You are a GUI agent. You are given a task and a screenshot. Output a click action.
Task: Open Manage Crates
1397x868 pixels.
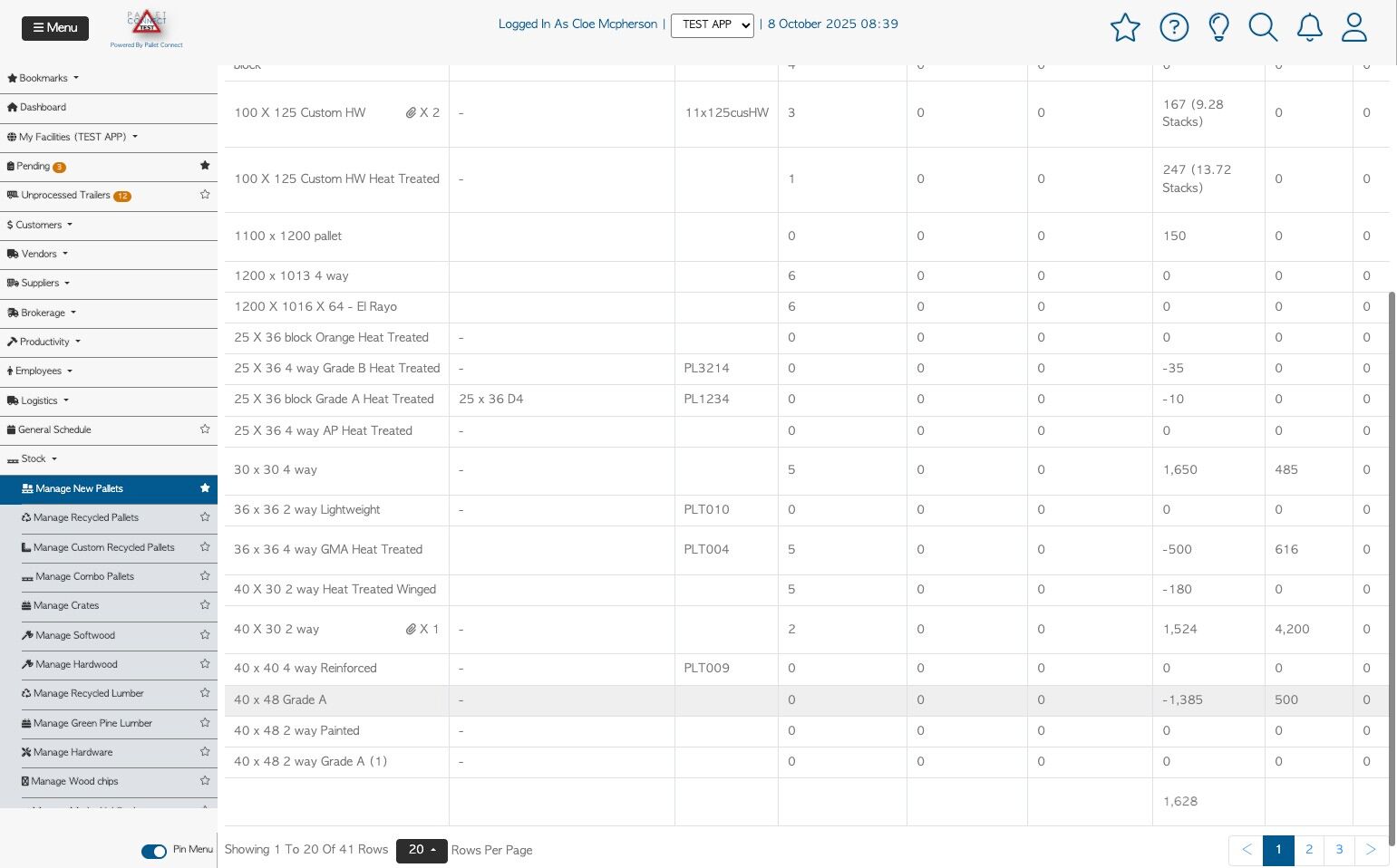60,605
